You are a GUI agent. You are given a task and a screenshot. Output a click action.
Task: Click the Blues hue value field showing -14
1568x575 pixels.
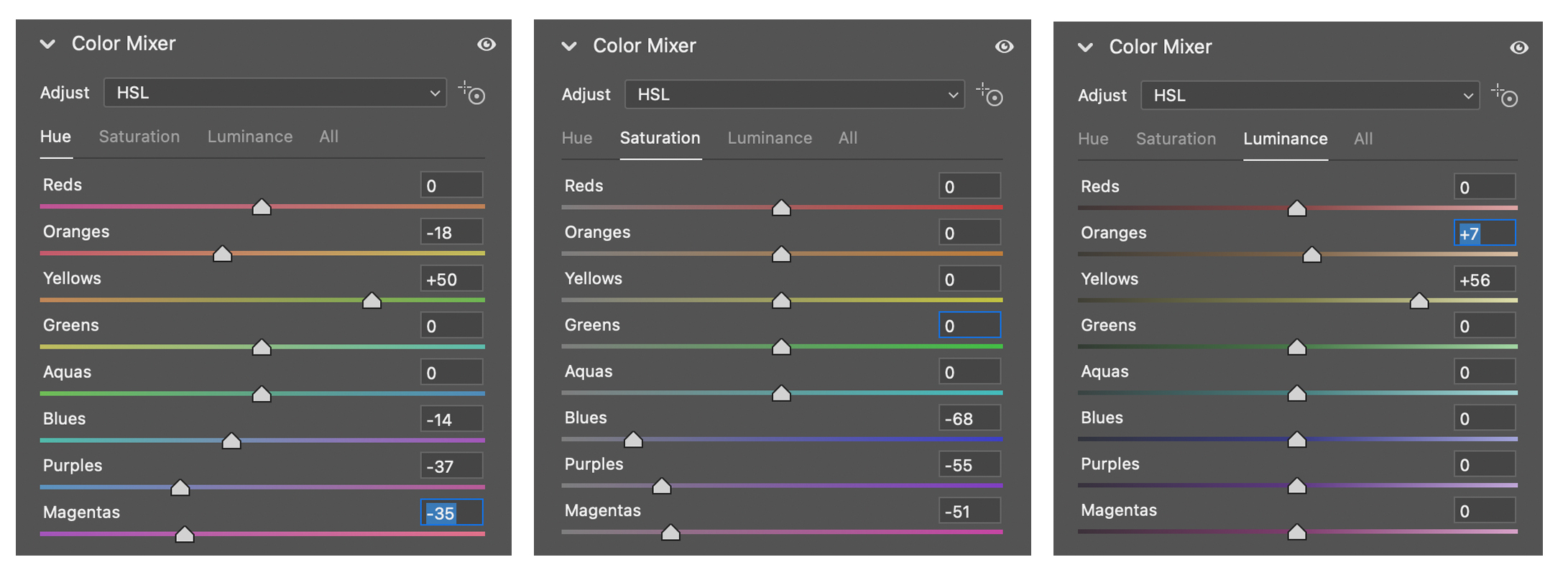451,419
